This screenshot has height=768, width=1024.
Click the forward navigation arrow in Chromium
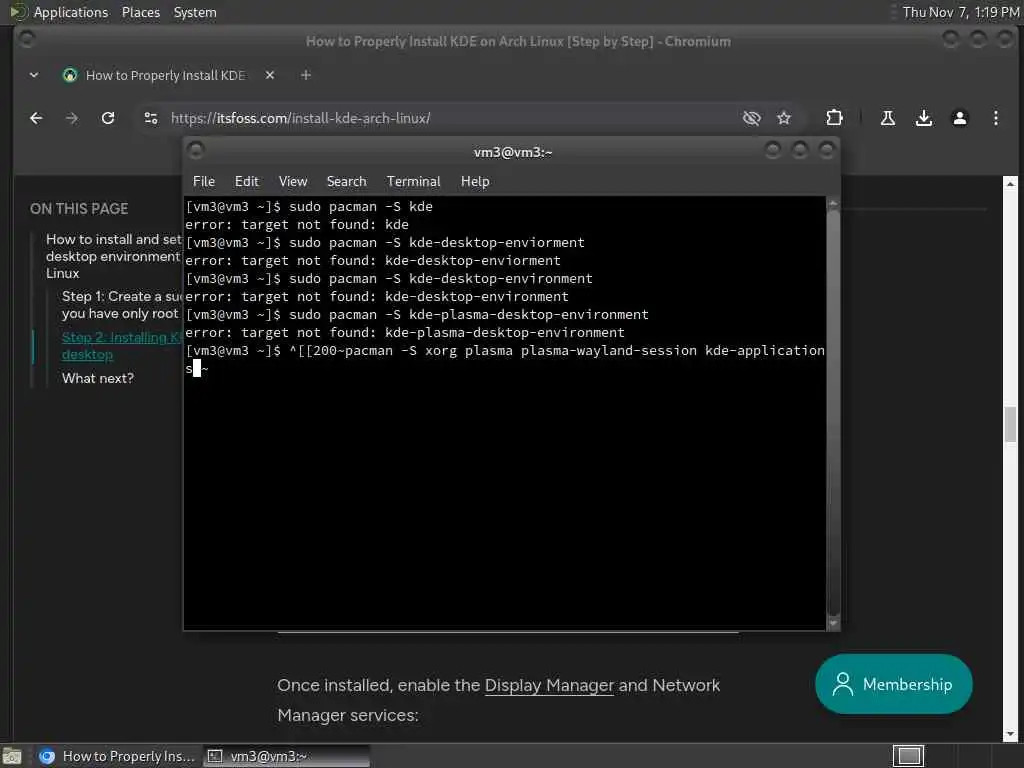72,118
